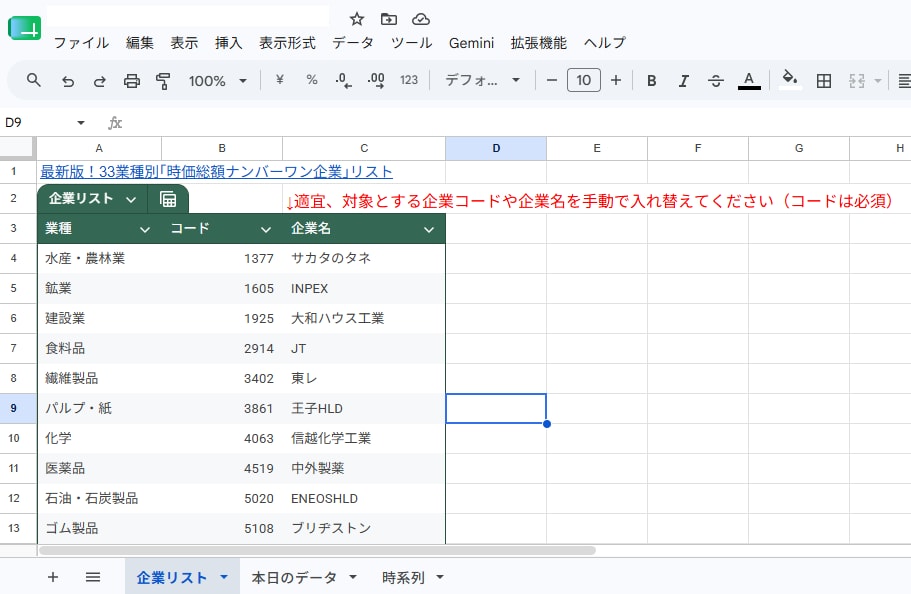The width and height of the screenshot is (911, 594).
Task: Open the 企業リスト tab options arrow
Action: pyautogui.click(x=224, y=577)
